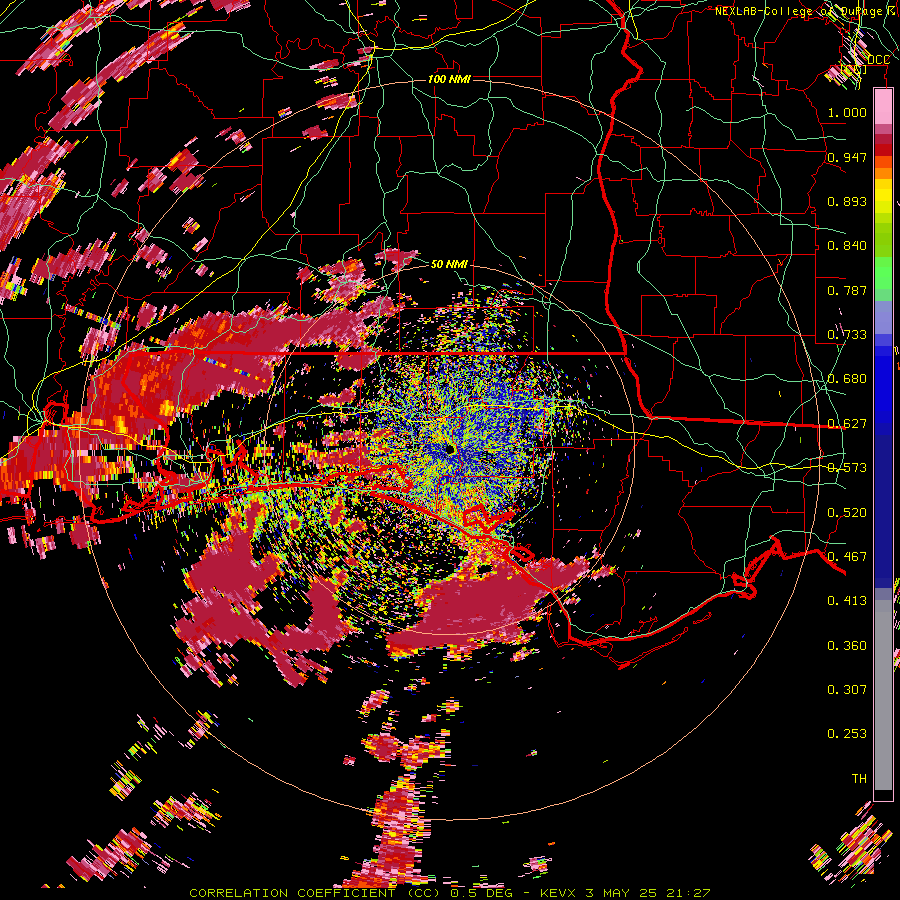Click the yellow segment of the color bar
Screen dimensions: 900x900
click(x=883, y=197)
